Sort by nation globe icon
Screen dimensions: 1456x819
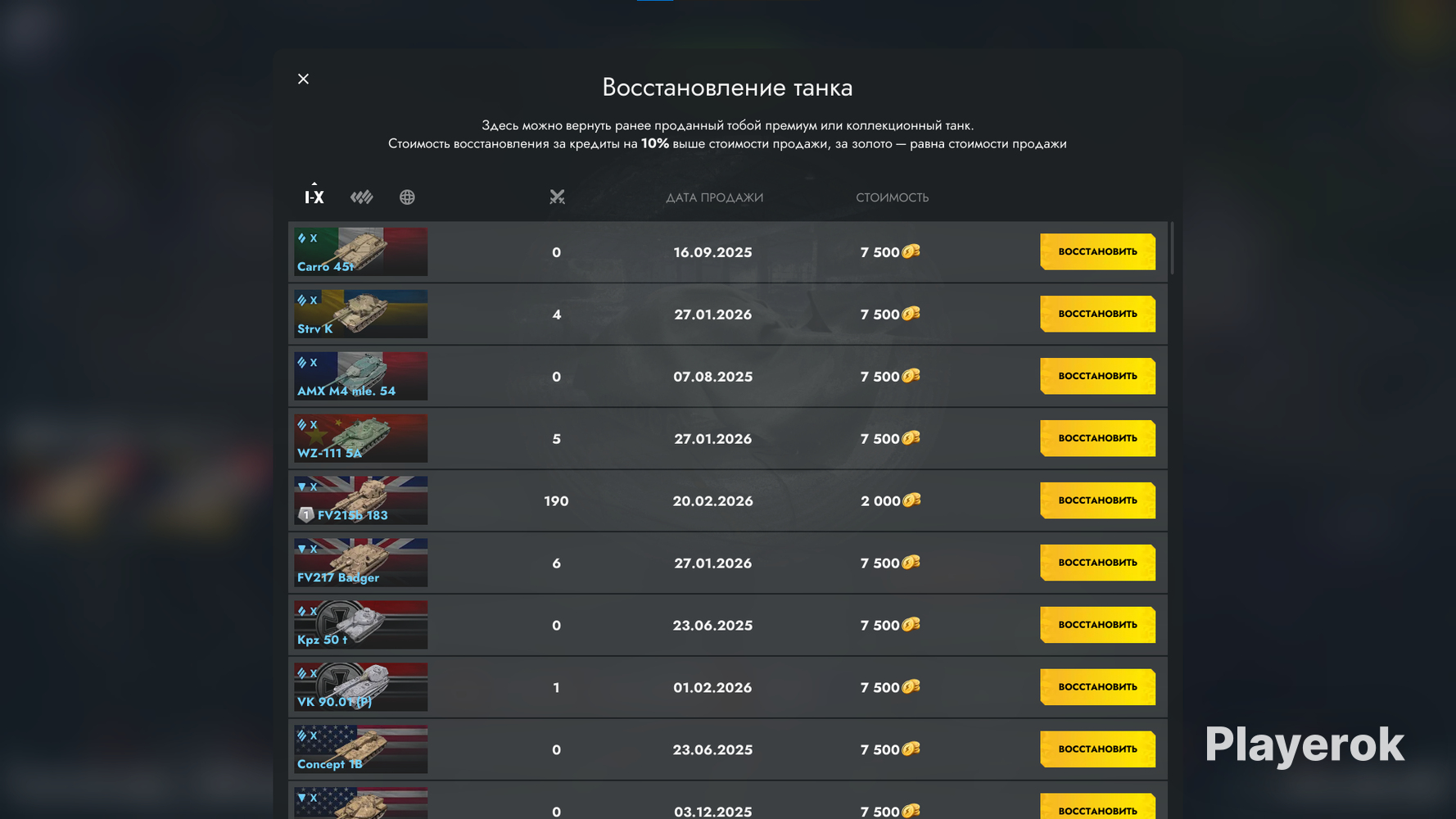(407, 197)
